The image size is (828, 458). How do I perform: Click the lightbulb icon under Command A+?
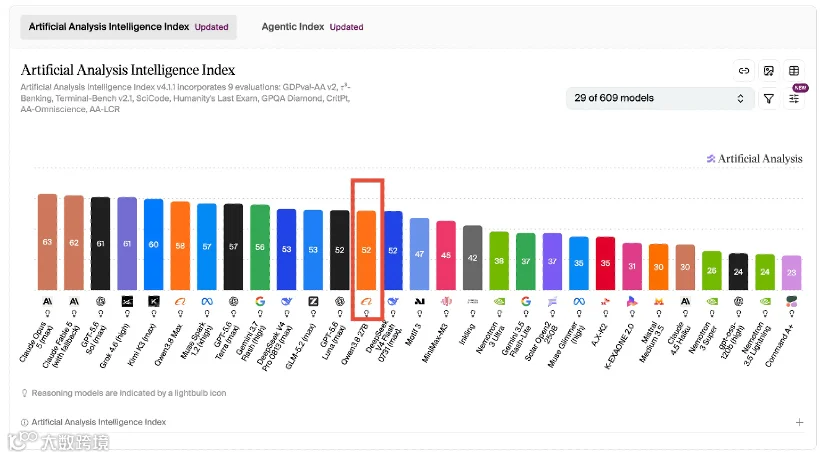(x=792, y=313)
